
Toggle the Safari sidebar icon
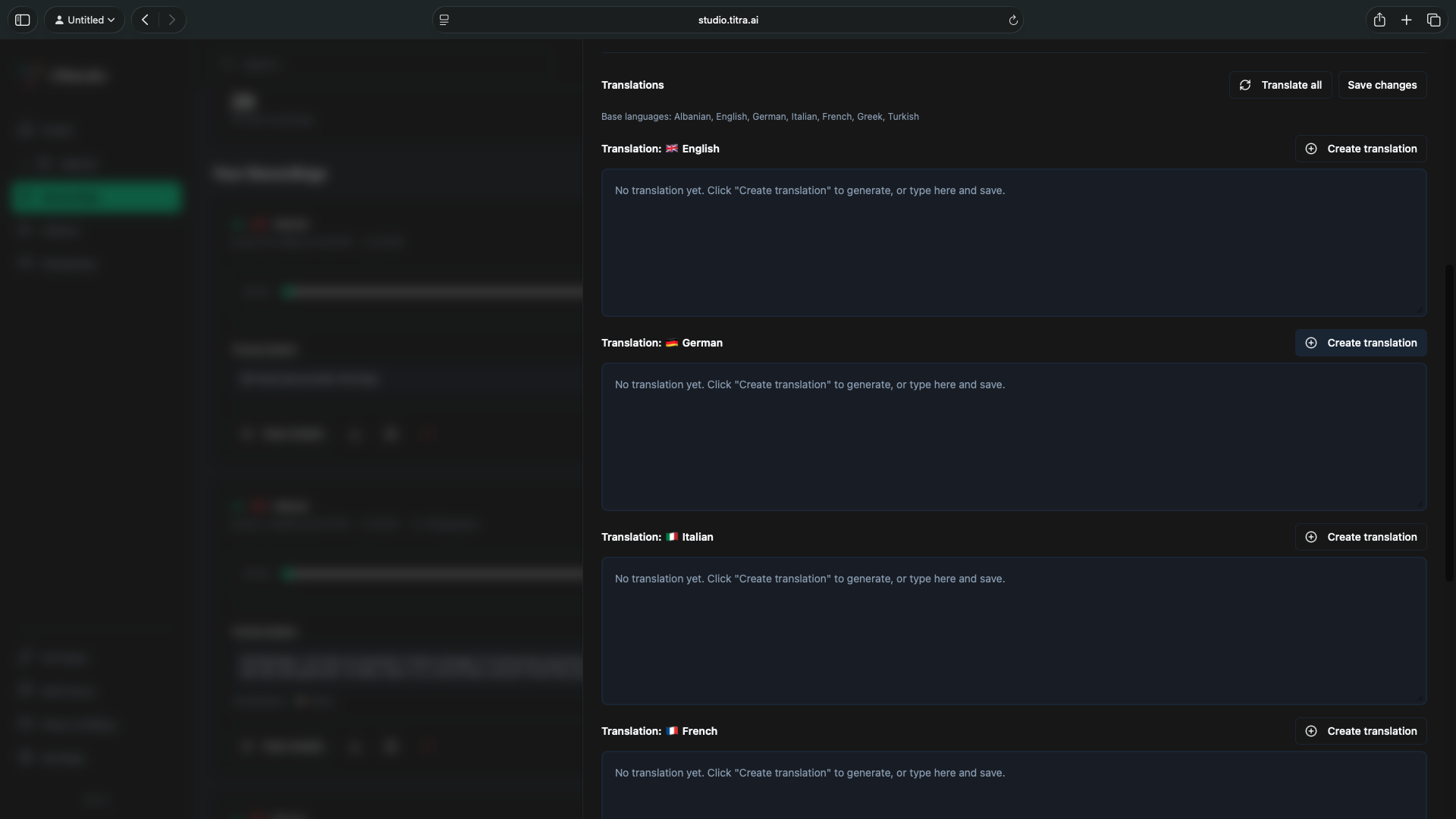[23, 20]
